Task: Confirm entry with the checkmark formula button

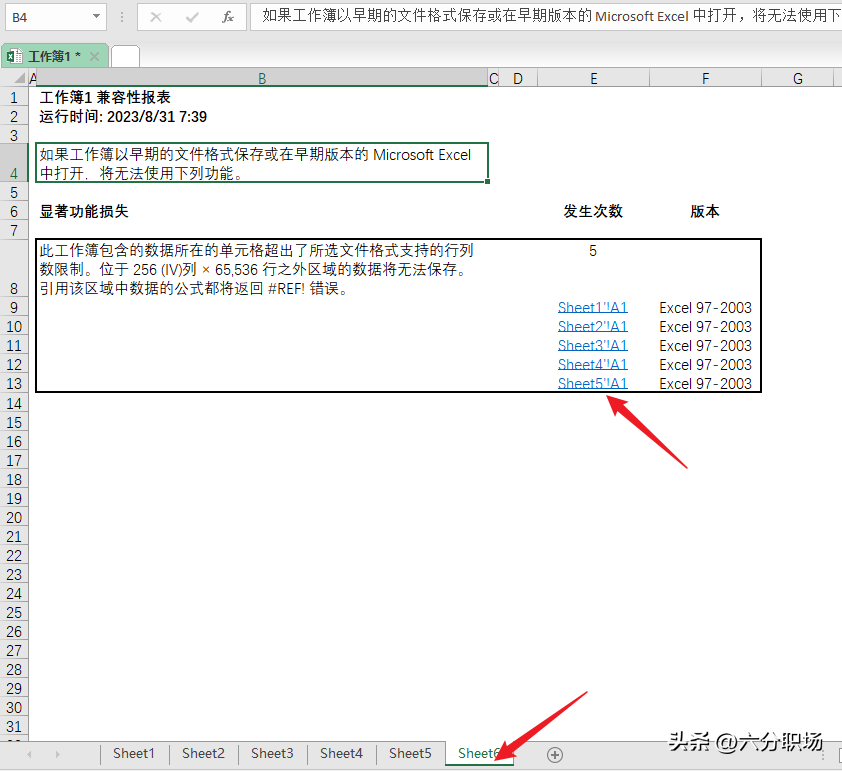Action: [192, 17]
